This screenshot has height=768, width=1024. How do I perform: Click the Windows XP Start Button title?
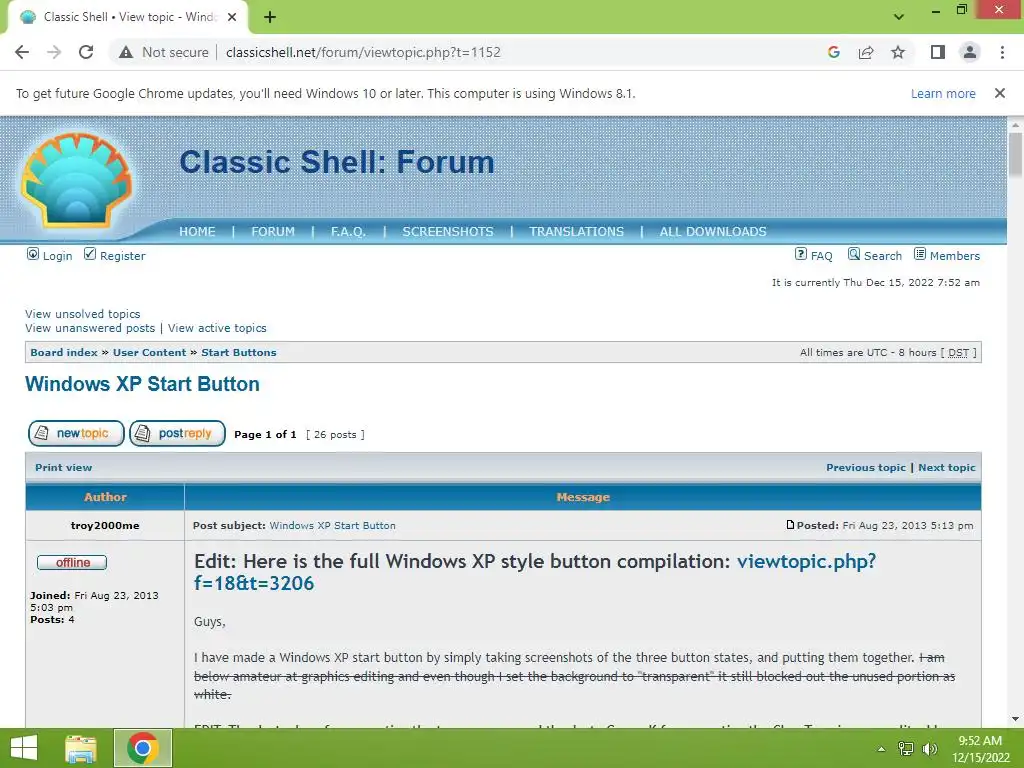point(142,384)
